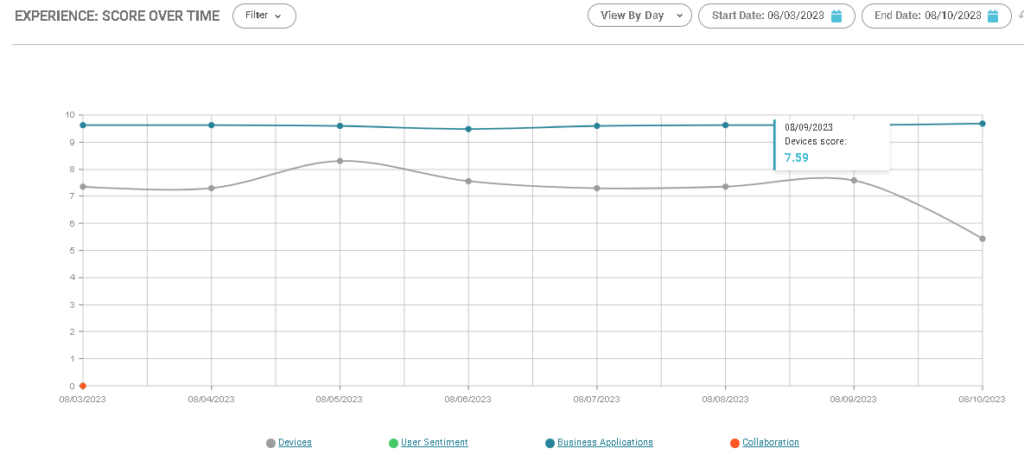1024x455 pixels.
Task: Toggle User Sentiment series via legend link
Action: pos(434,442)
